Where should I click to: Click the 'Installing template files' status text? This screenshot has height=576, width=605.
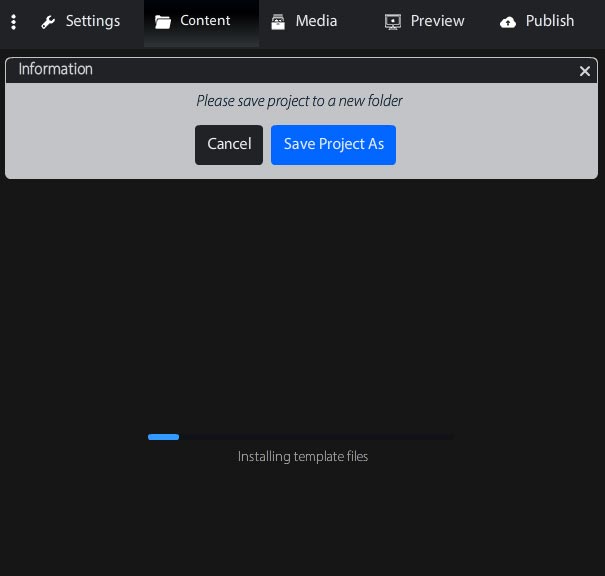point(303,457)
